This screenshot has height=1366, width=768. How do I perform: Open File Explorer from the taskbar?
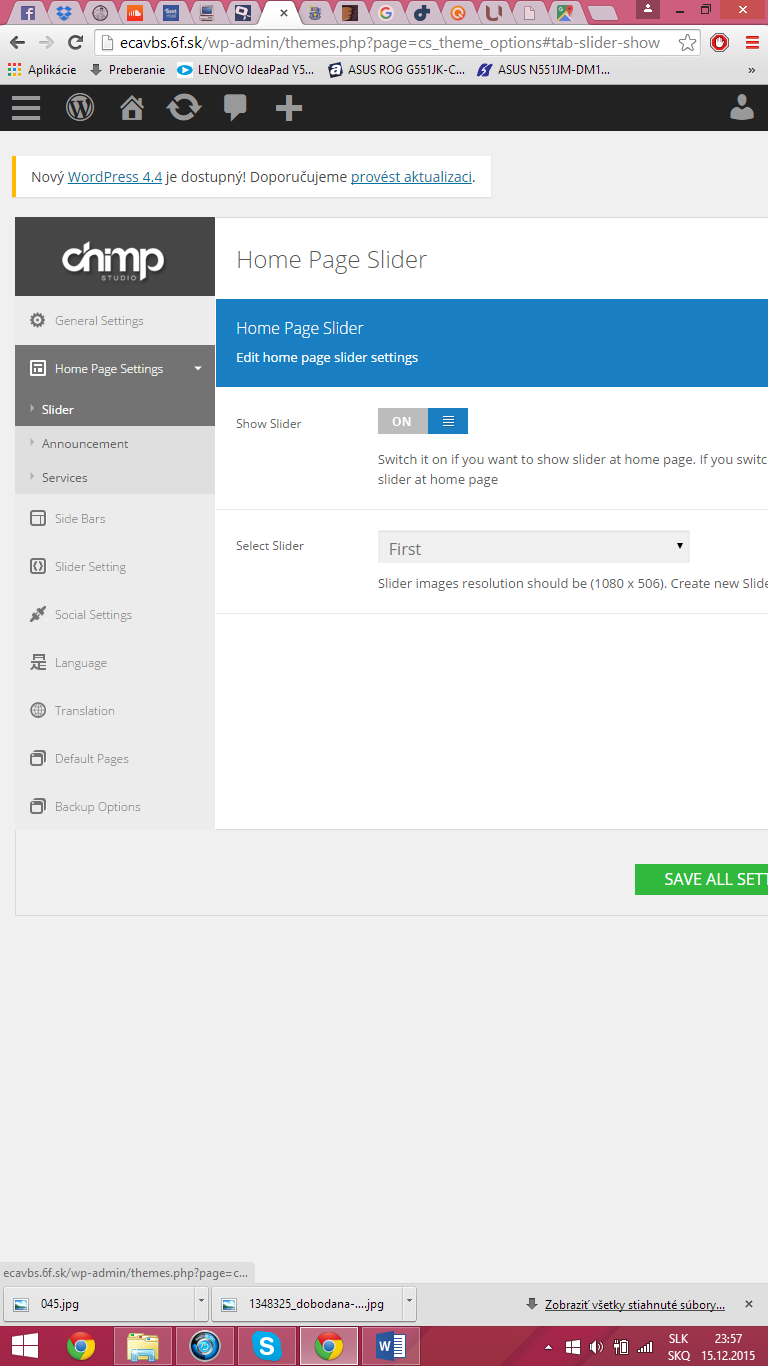point(143,1347)
